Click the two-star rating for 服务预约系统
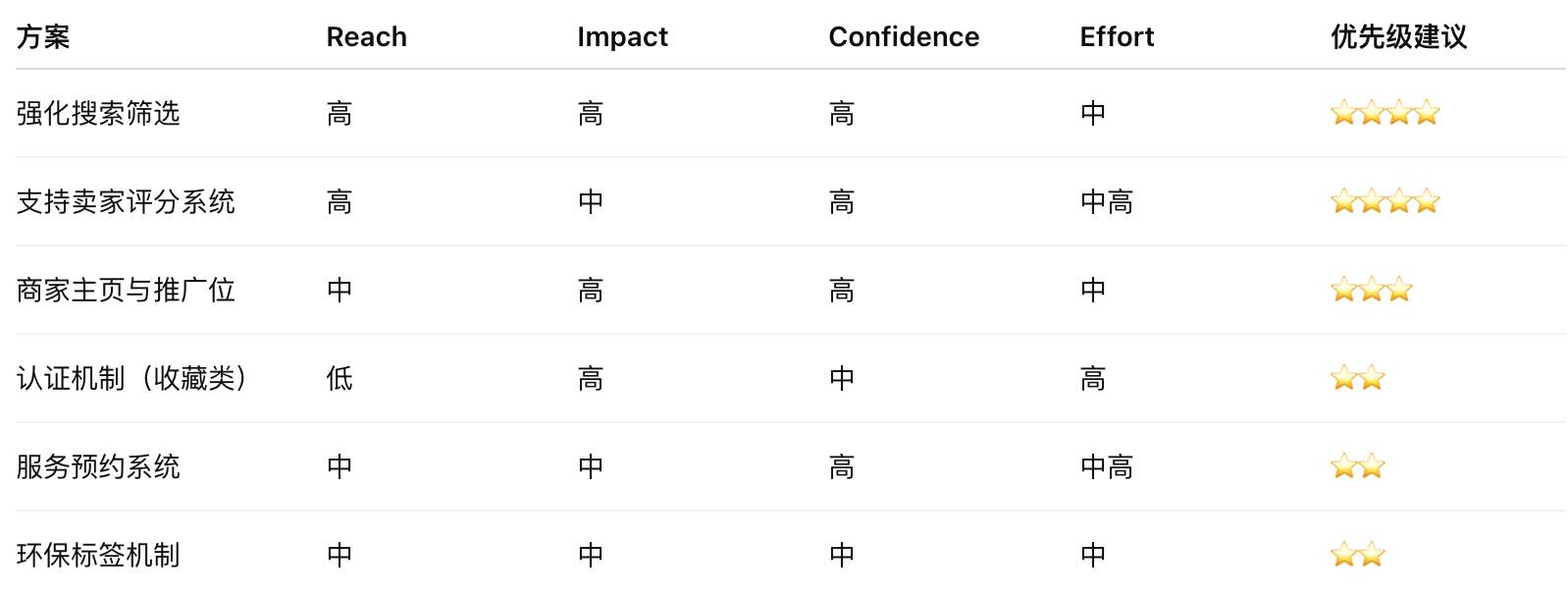This screenshot has height=595, width=1568. pos(1357,466)
